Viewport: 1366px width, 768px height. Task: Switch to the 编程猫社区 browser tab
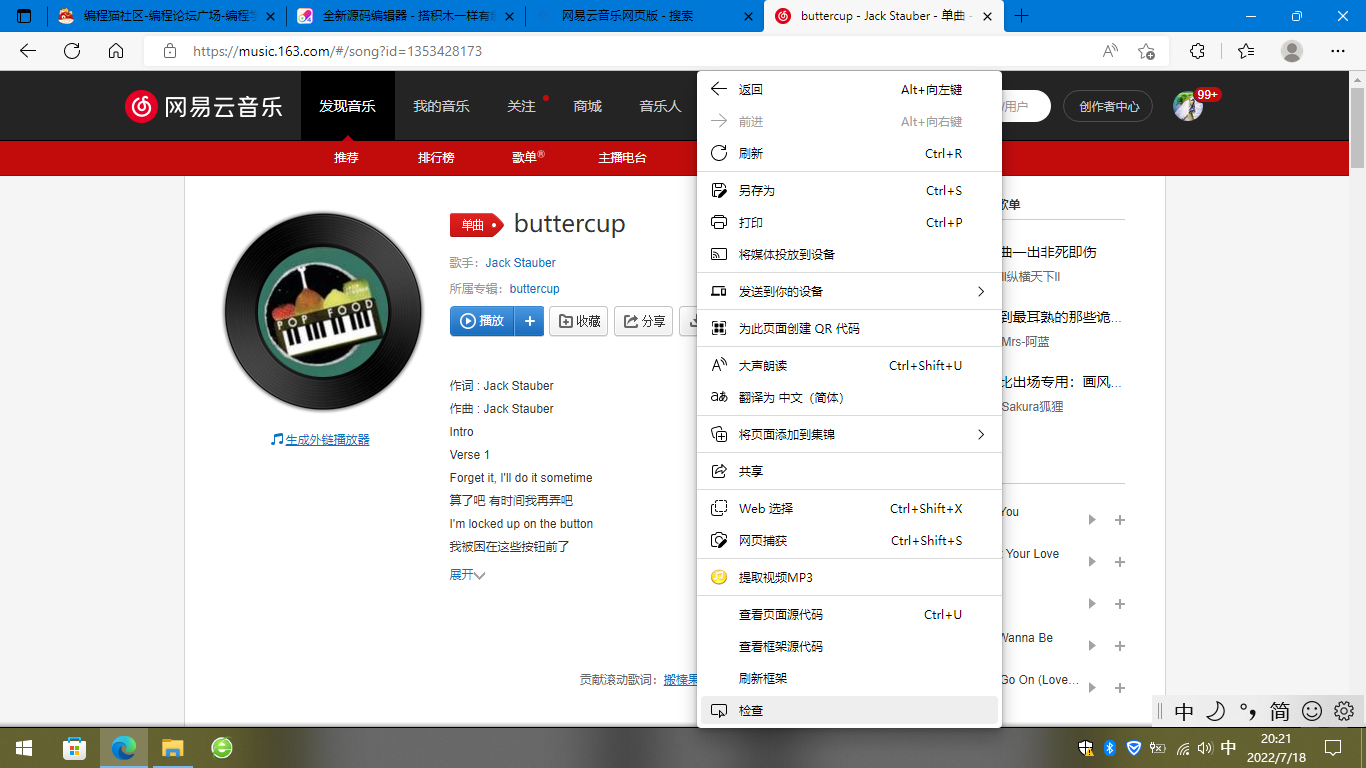(x=166, y=16)
